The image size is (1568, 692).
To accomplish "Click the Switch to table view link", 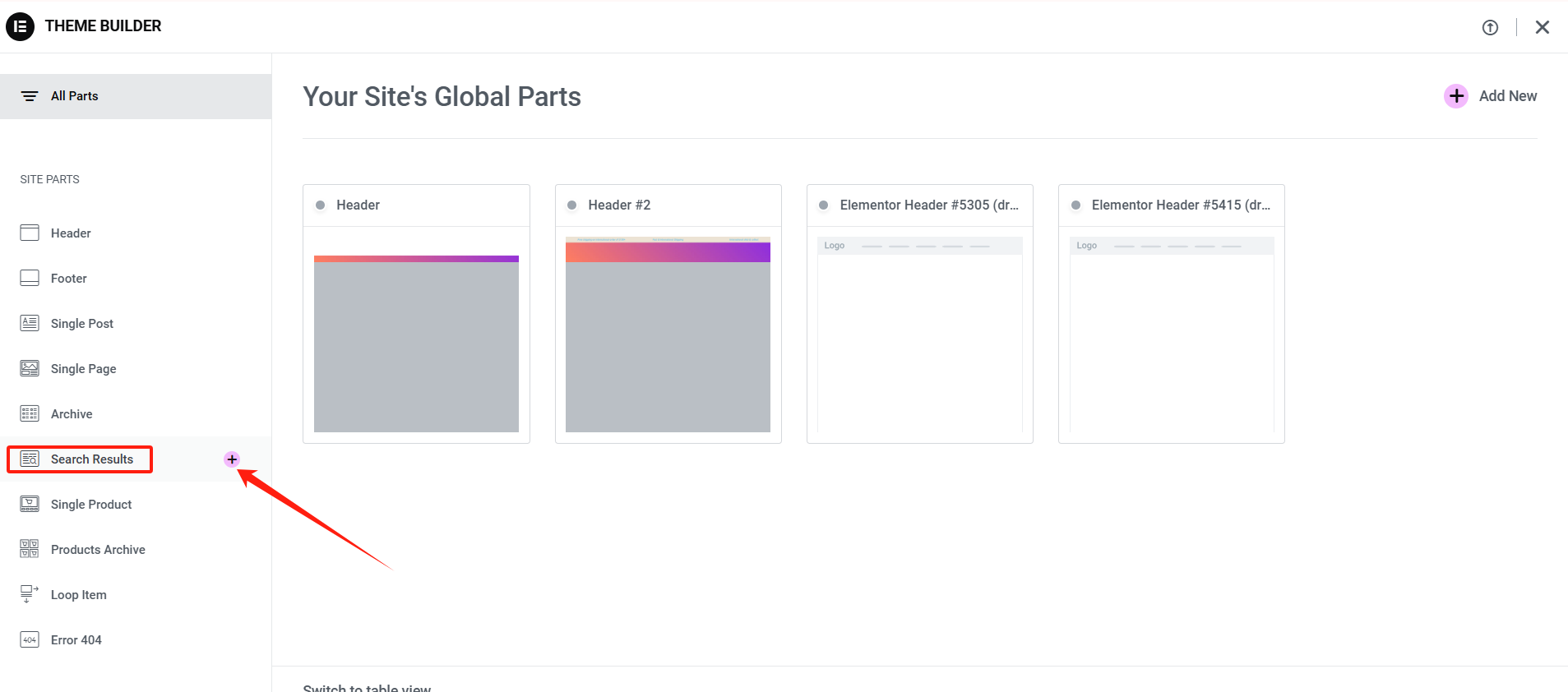I will (367, 687).
